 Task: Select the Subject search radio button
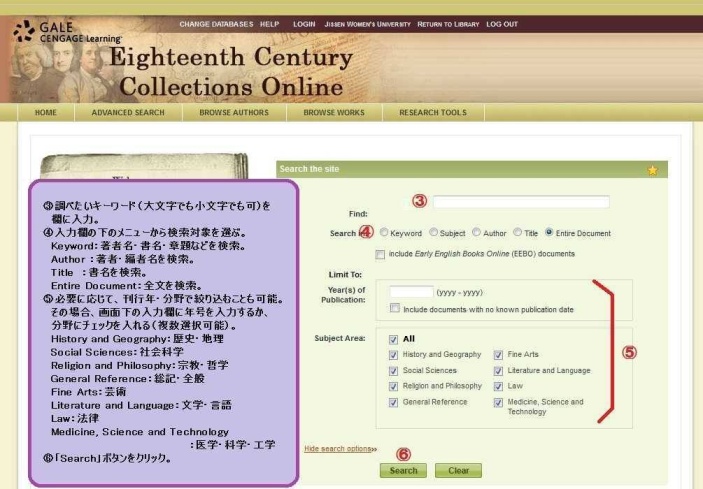coord(435,234)
